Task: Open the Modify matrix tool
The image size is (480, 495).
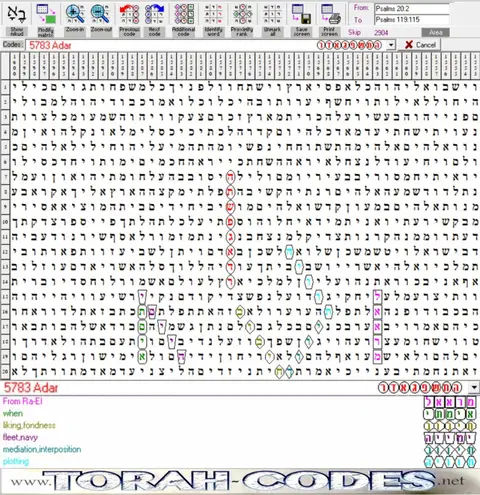Action: [46, 14]
